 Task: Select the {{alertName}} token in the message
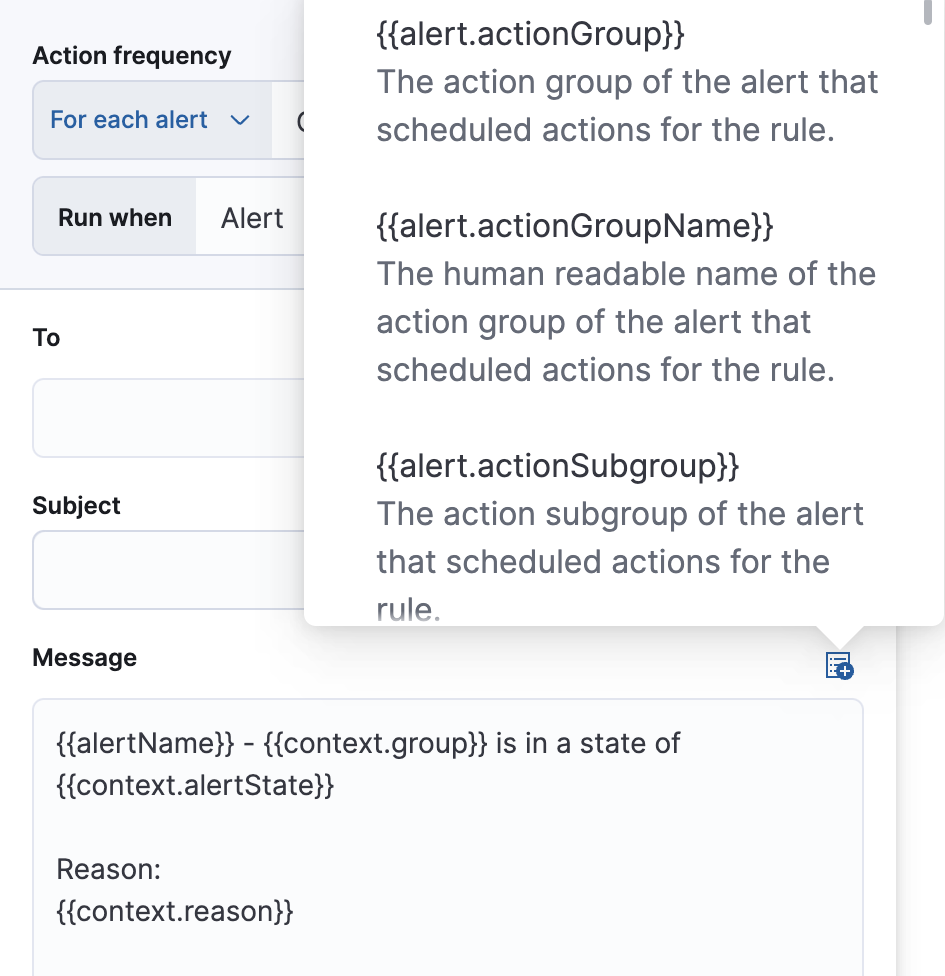(x=105, y=743)
